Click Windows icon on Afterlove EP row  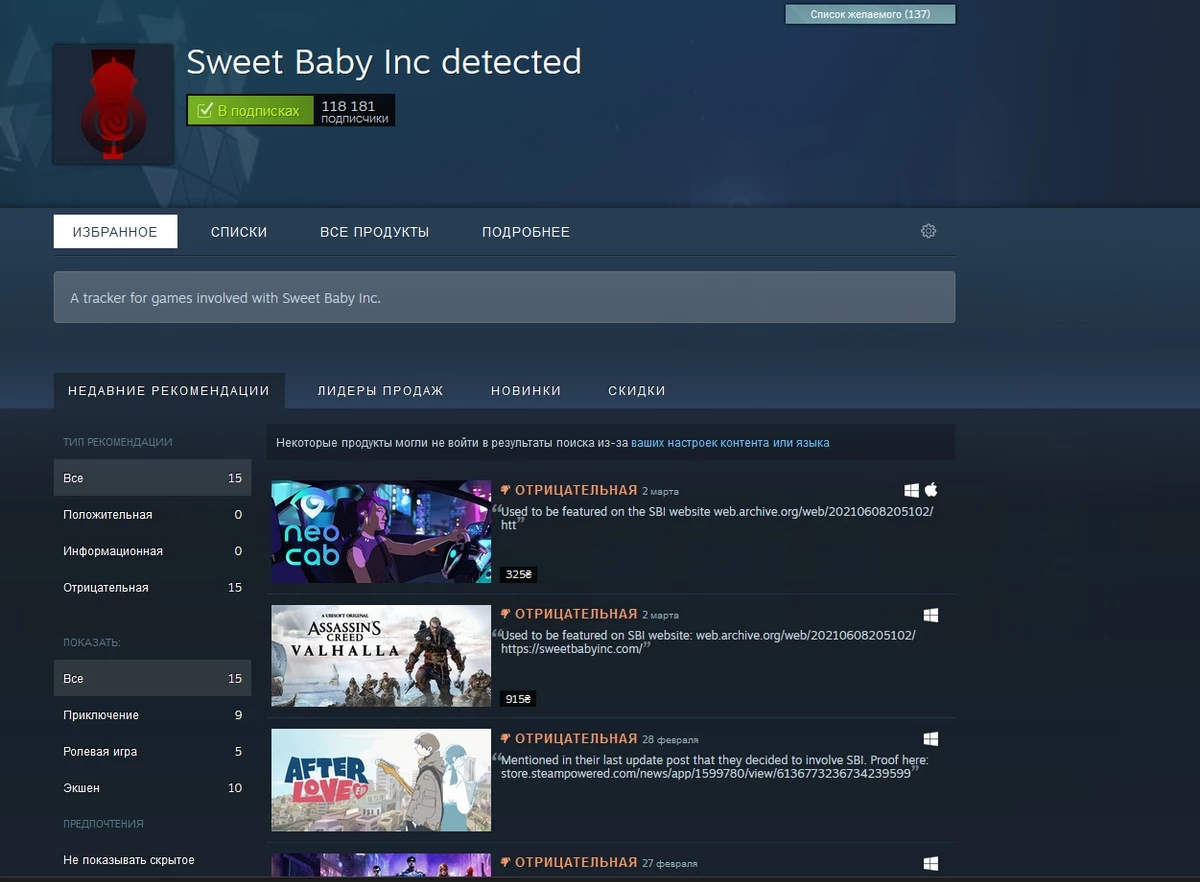pyautogui.click(x=930, y=739)
